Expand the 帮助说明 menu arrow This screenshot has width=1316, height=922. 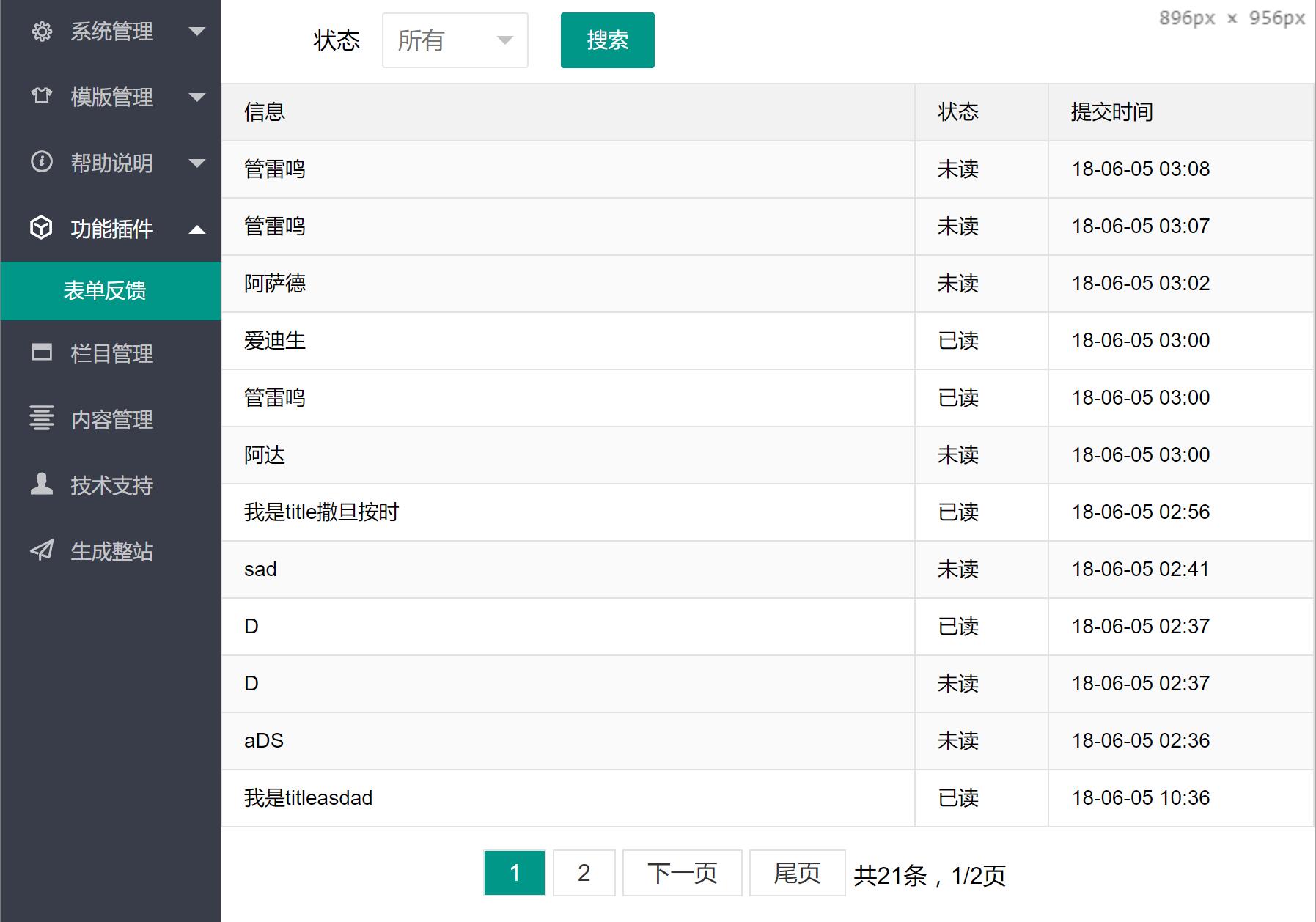tap(196, 163)
